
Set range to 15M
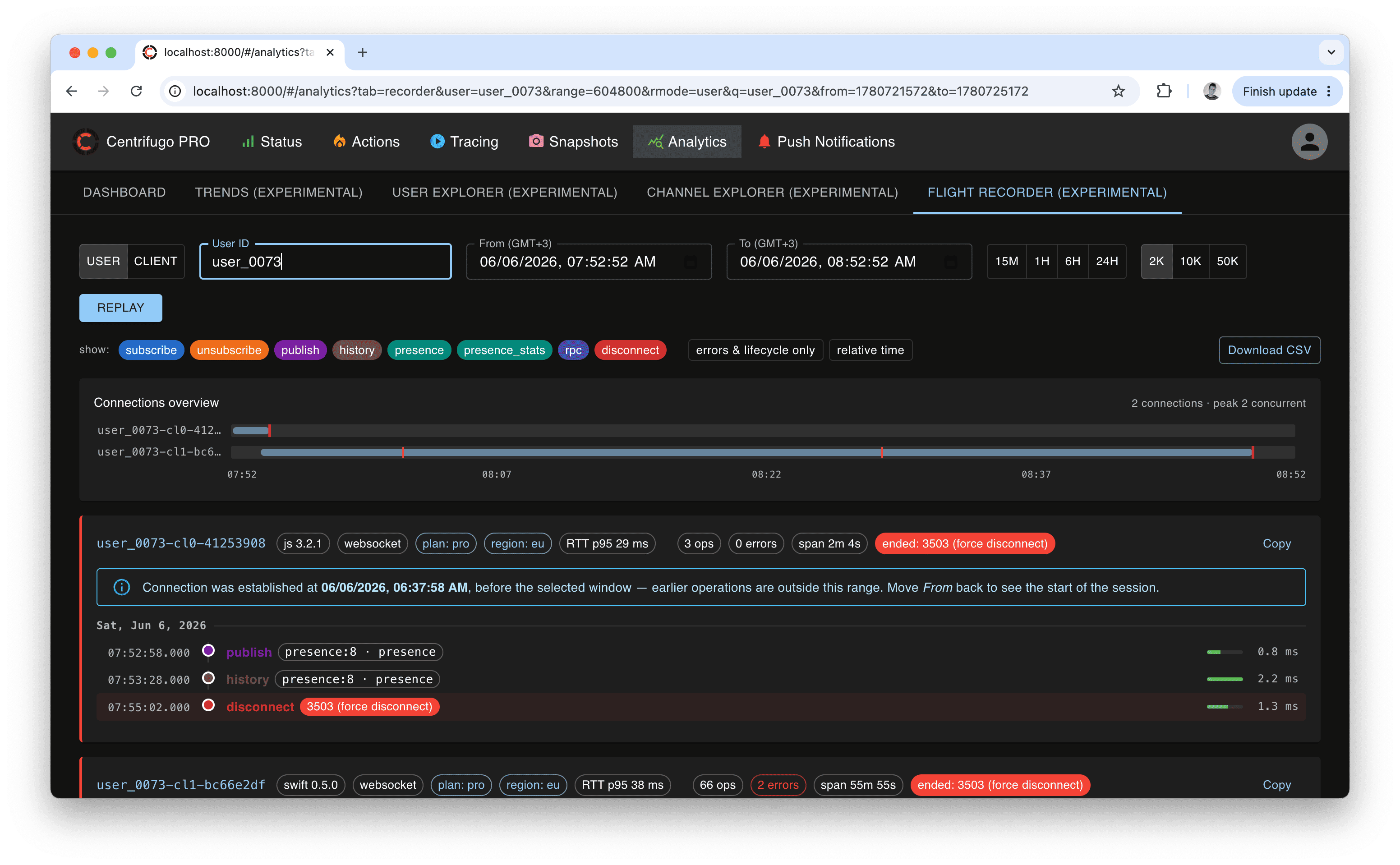1006,262
